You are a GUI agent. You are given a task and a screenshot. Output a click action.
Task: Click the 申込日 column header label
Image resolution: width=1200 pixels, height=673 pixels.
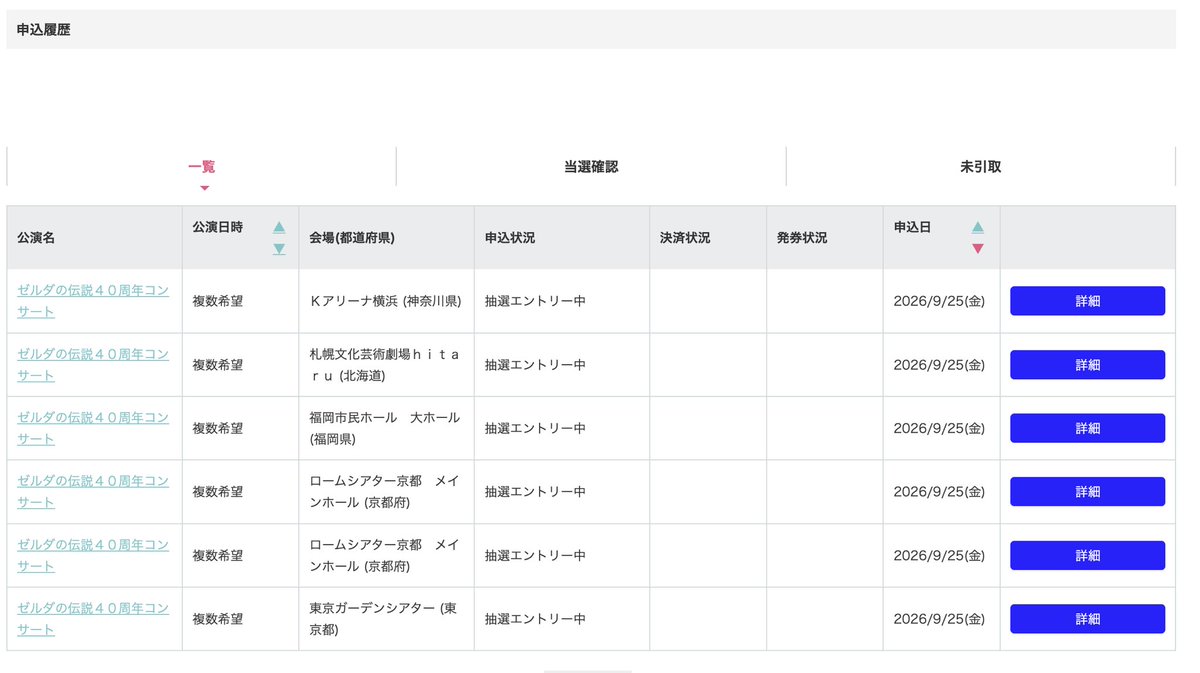[912, 227]
